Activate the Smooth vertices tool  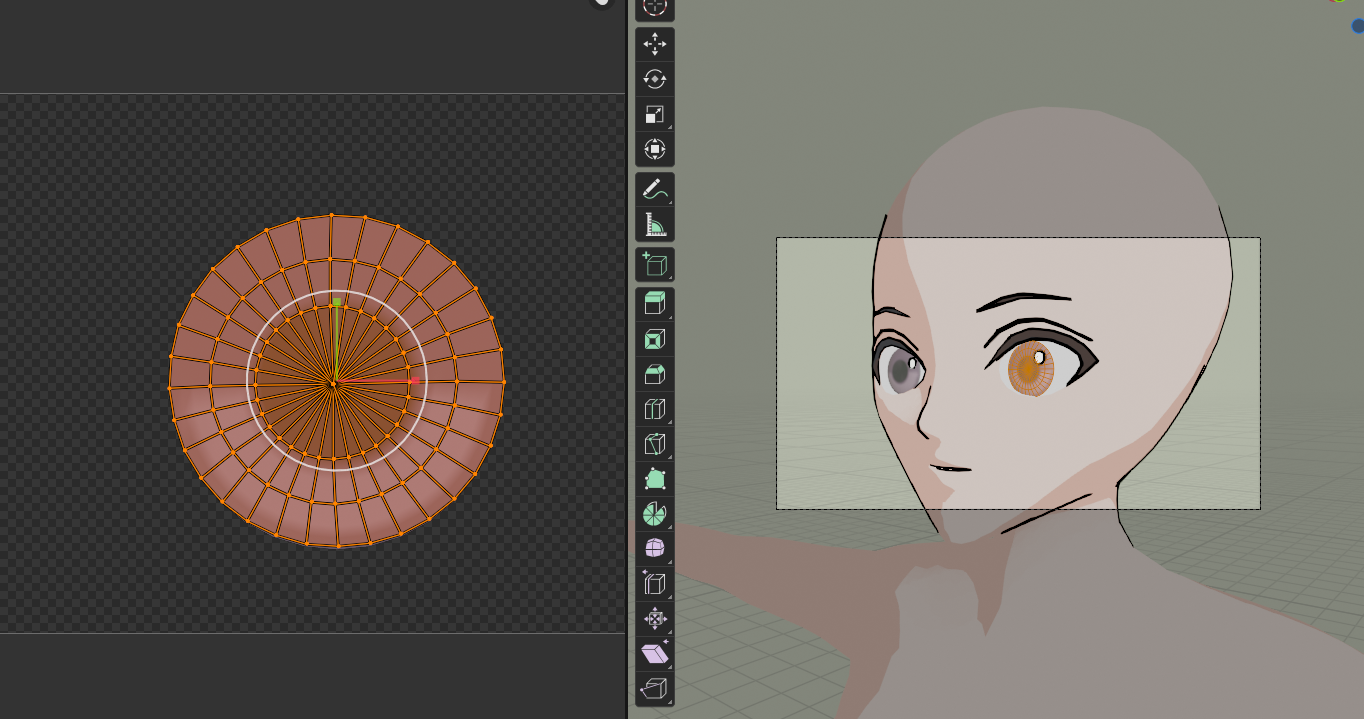(x=655, y=548)
